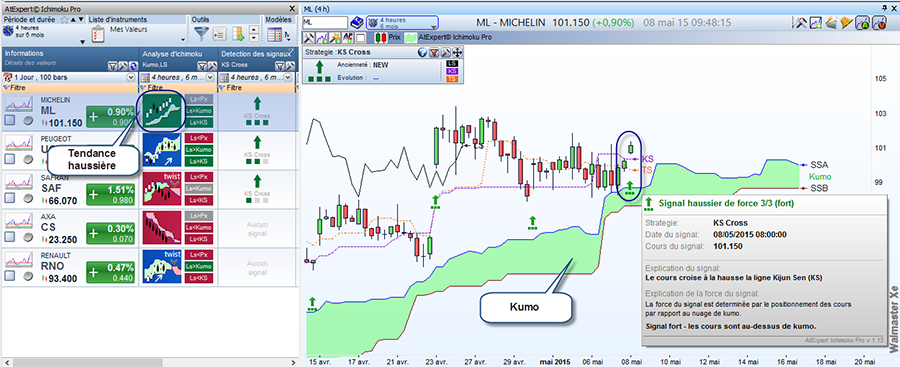
Task: Click the move arrows icon in KS Cross strategy box
Action: click(457, 53)
